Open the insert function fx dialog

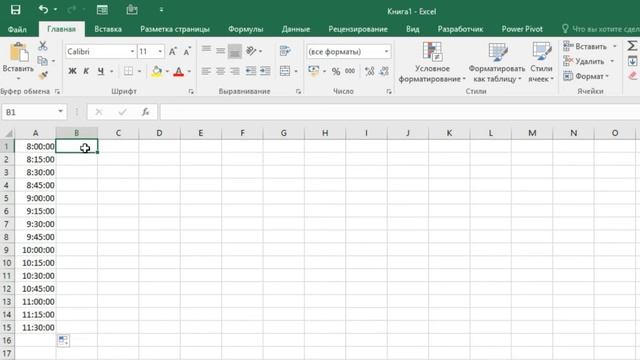146,112
